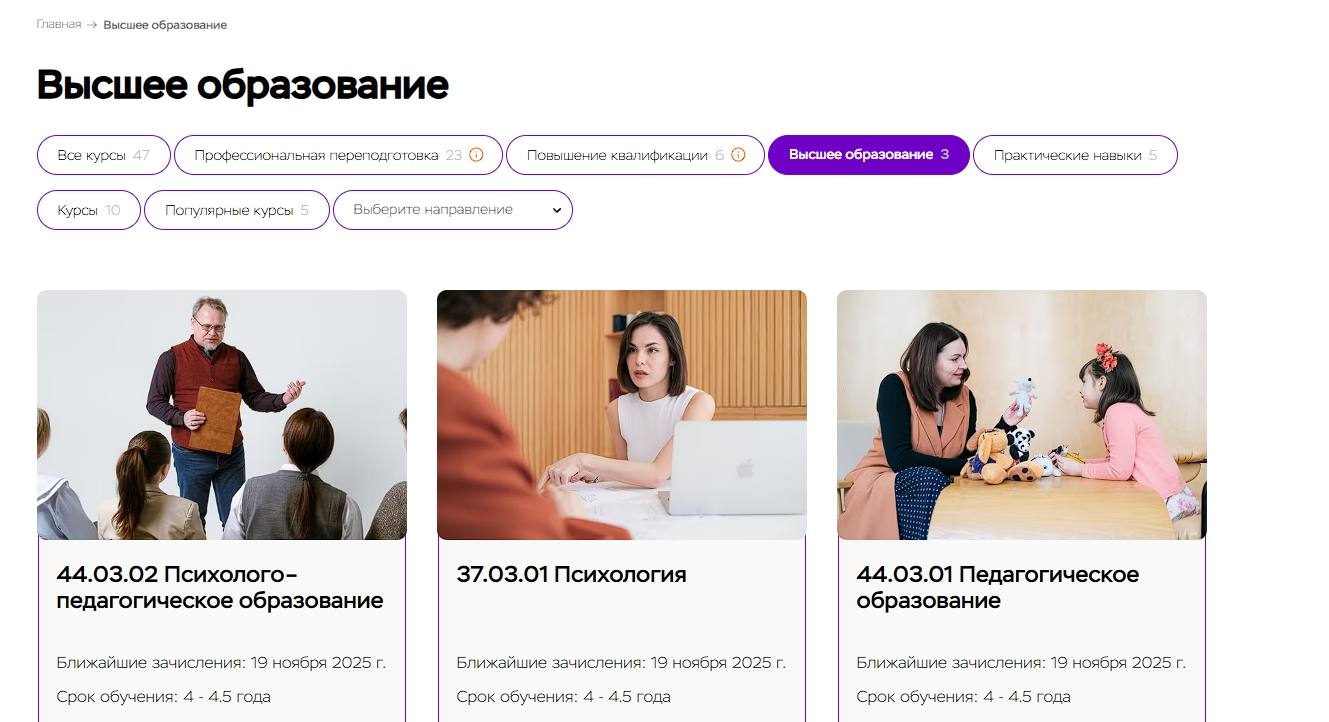Open the Выберите направление dropdown
The width and height of the screenshot is (1329, 722).
coord(453,210)
